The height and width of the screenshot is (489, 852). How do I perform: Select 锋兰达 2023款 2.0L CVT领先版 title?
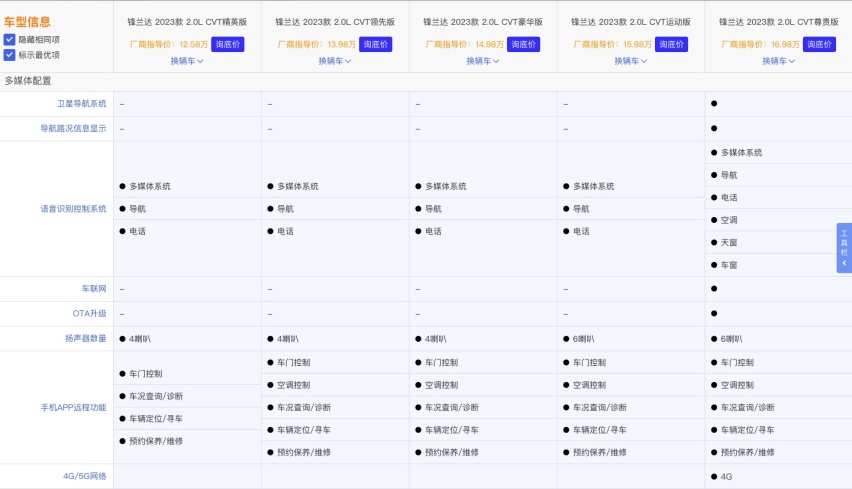coord(335,22)
